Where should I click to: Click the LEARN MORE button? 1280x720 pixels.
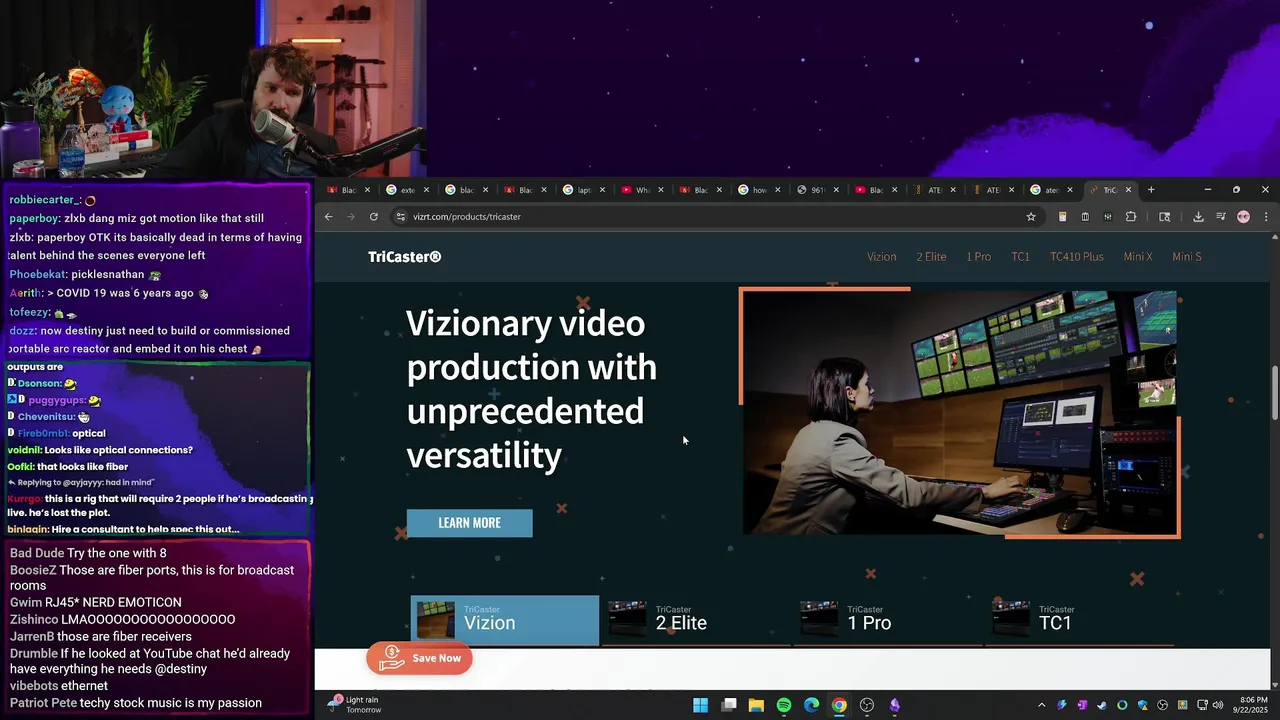tap(469, 523)
